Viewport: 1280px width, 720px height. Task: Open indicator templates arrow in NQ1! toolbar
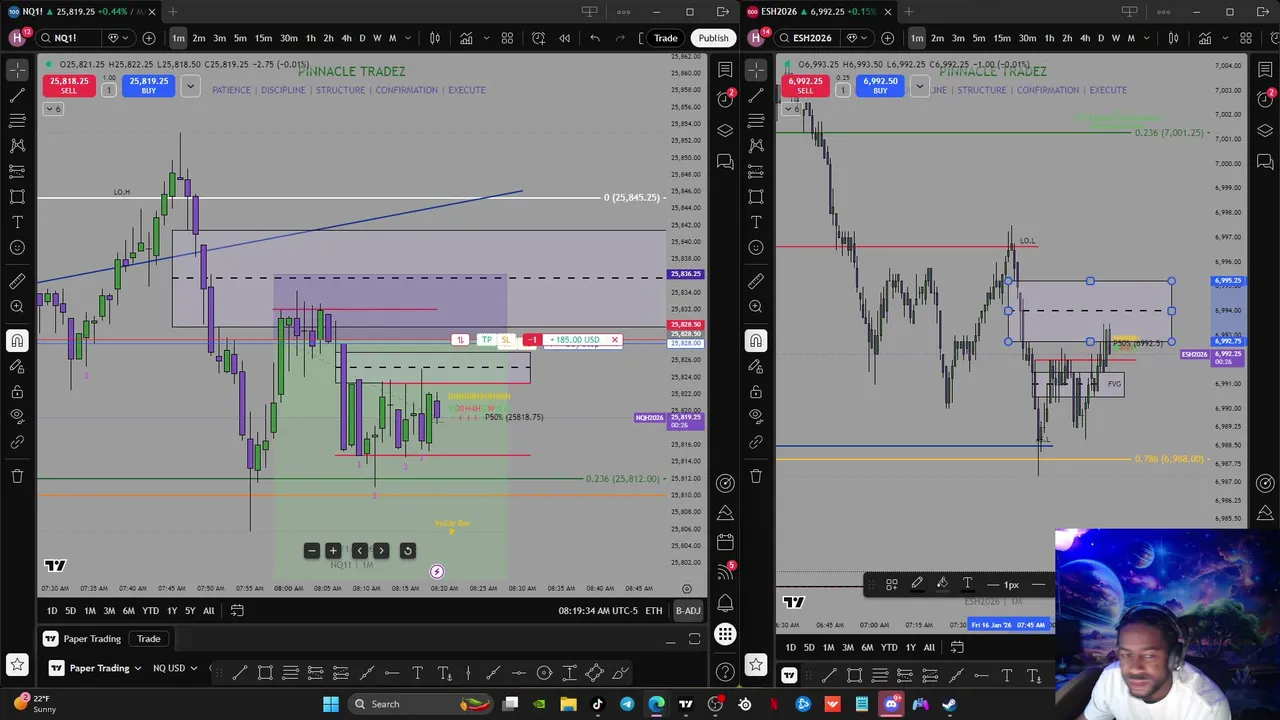pyautogui.click(x=485, y=38)
